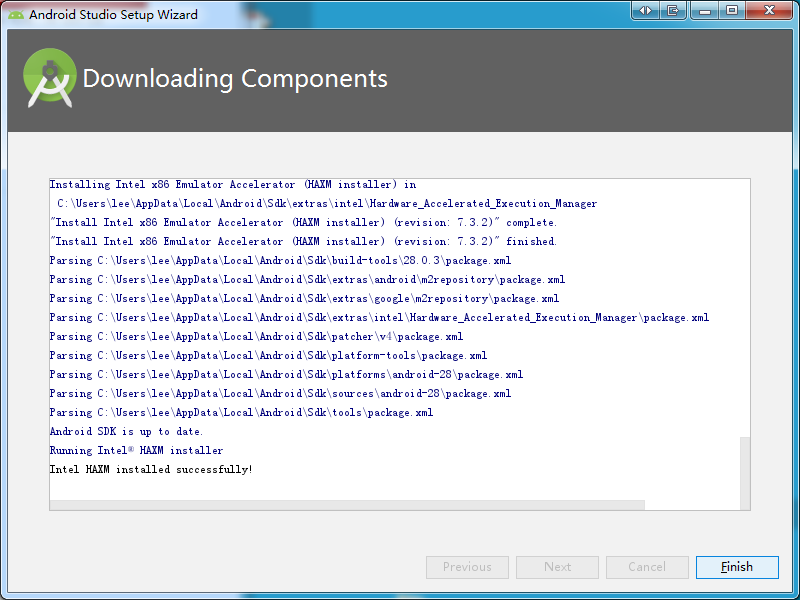Image resolution: width=800 pixels, height=600 pixels.
Task: Click the line 'Intel HAXM installed successfully!'
Action: (151, 469)
